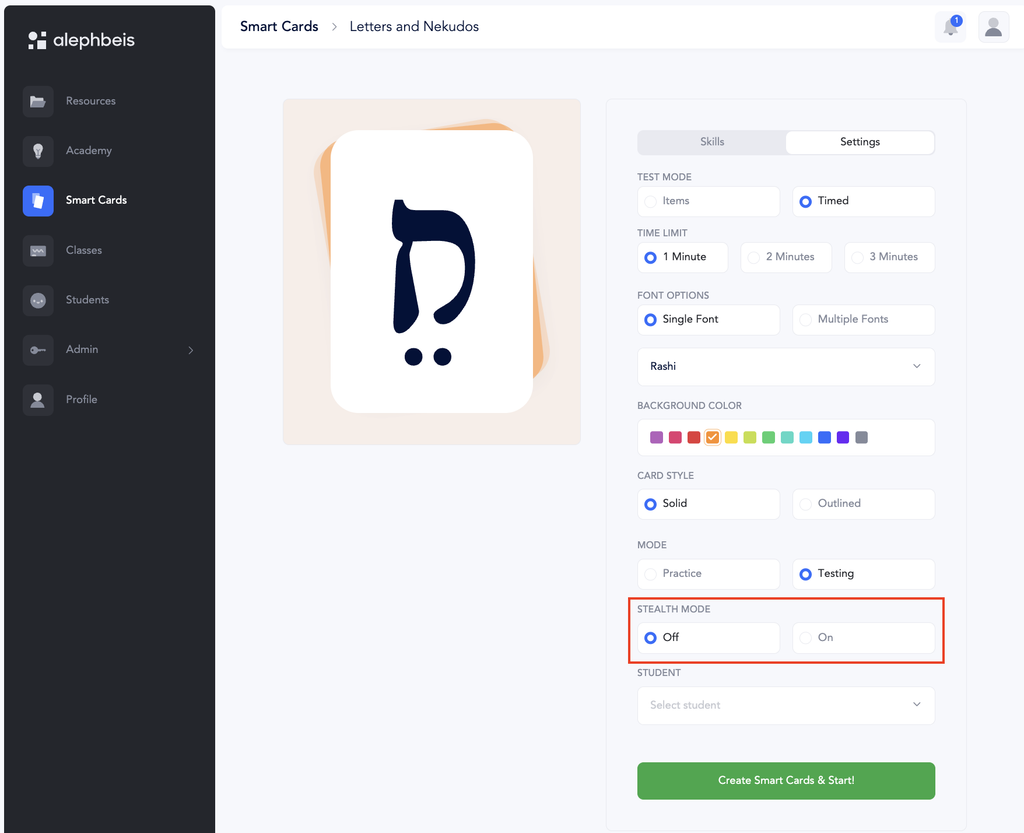Pick the purple background color swatch

tap(656, 437)
